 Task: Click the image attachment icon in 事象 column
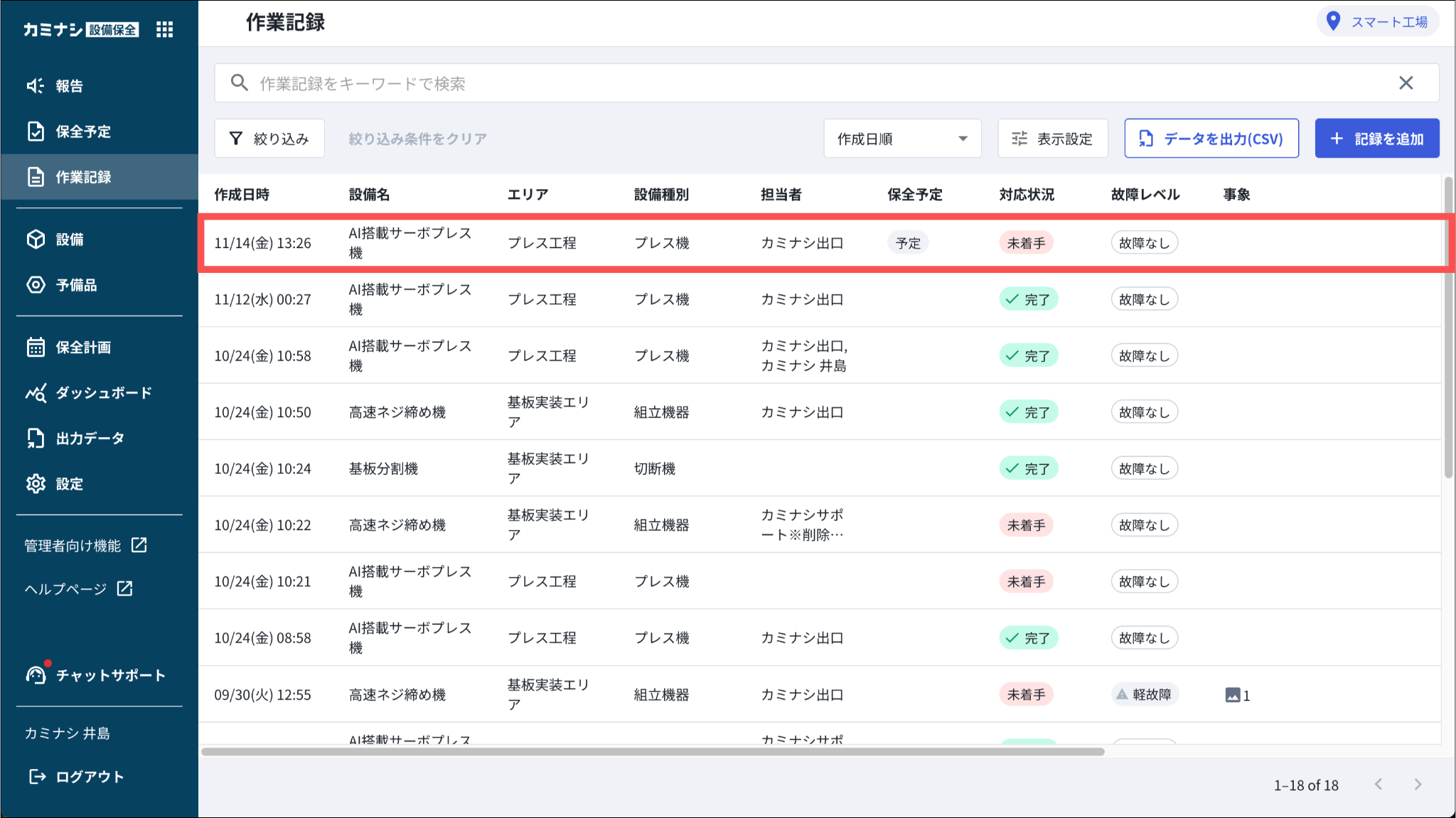point(1232,695)
